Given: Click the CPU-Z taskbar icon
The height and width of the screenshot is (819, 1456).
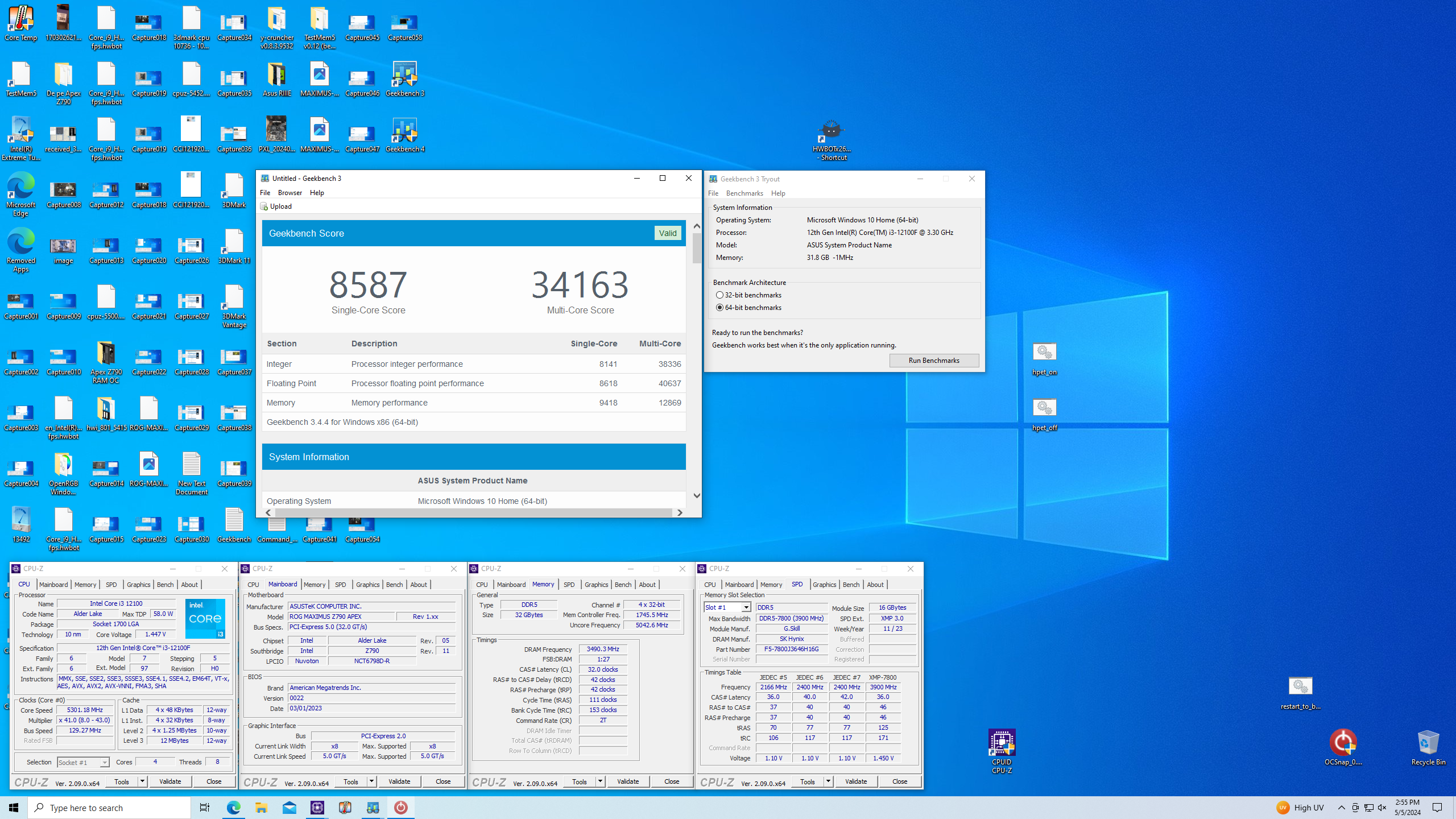Looking at the screenshot, I should 317,808.
